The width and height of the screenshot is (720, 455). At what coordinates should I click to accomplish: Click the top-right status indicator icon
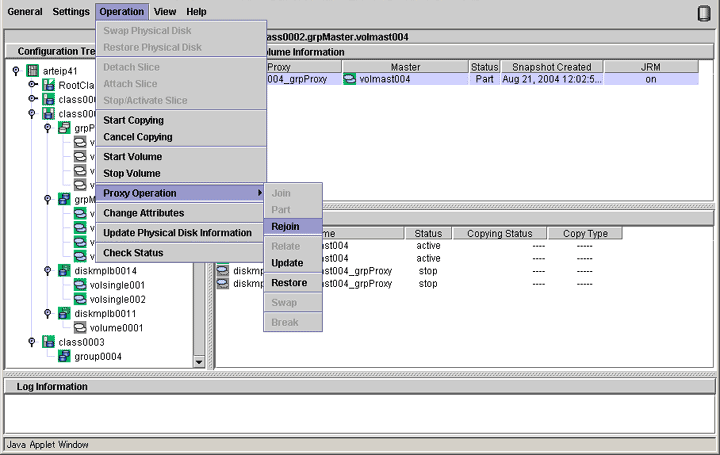703,13
